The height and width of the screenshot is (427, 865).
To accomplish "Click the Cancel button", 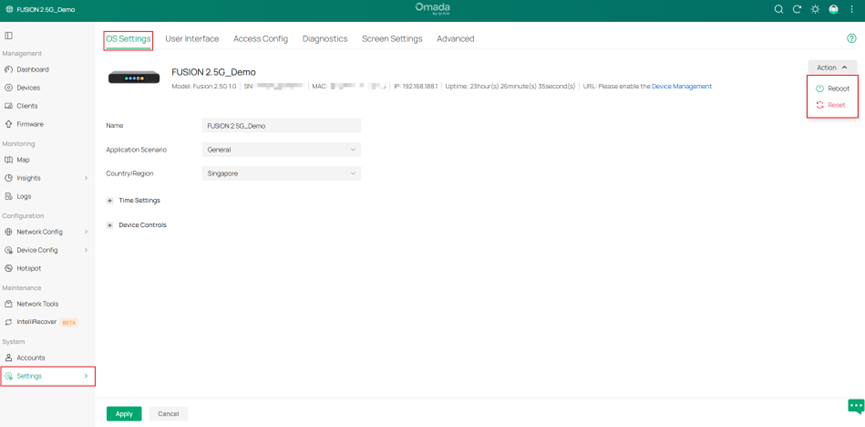I will click(168, 414).
